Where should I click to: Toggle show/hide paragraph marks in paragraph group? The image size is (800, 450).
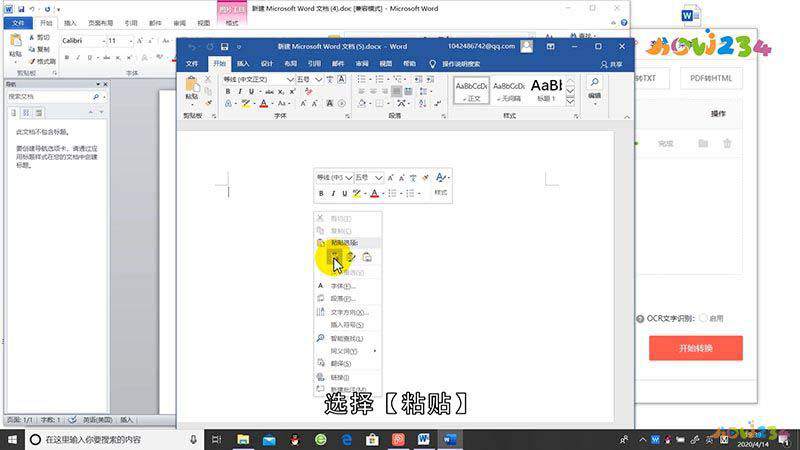pyautogui.click(x=437, y=104)
